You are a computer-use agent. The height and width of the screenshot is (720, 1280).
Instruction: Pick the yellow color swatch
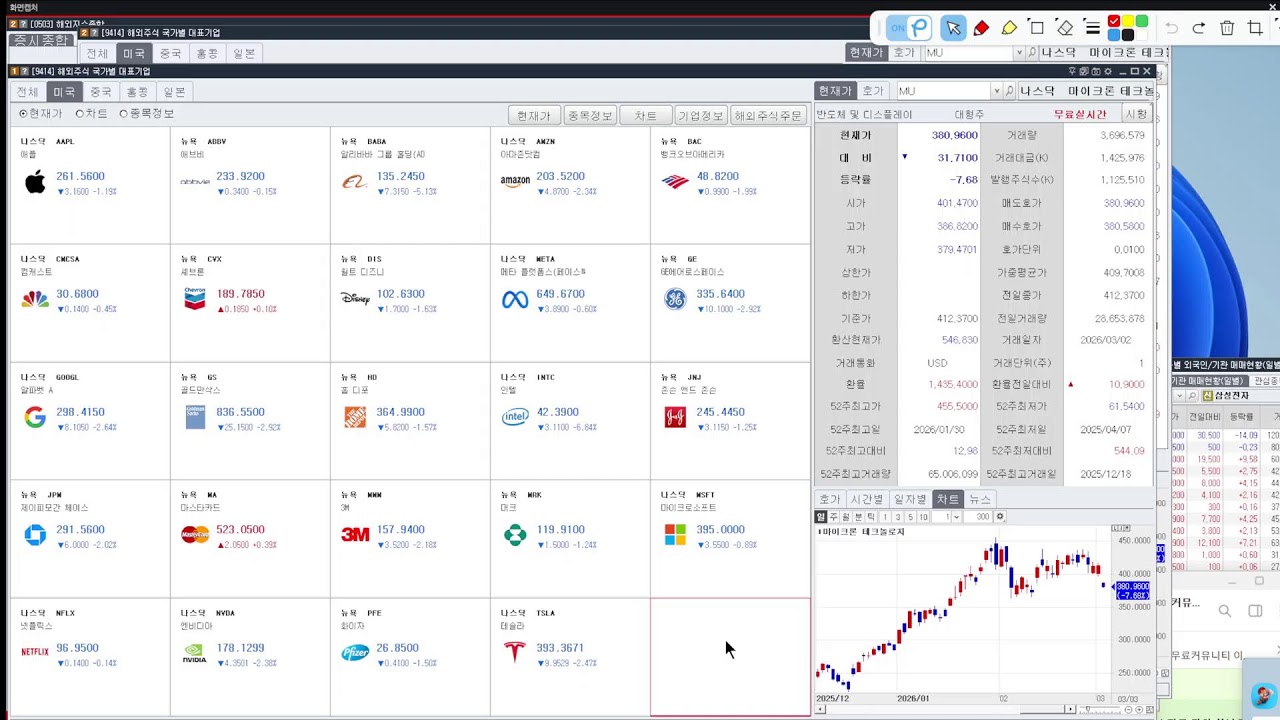tap(1128, 22)
